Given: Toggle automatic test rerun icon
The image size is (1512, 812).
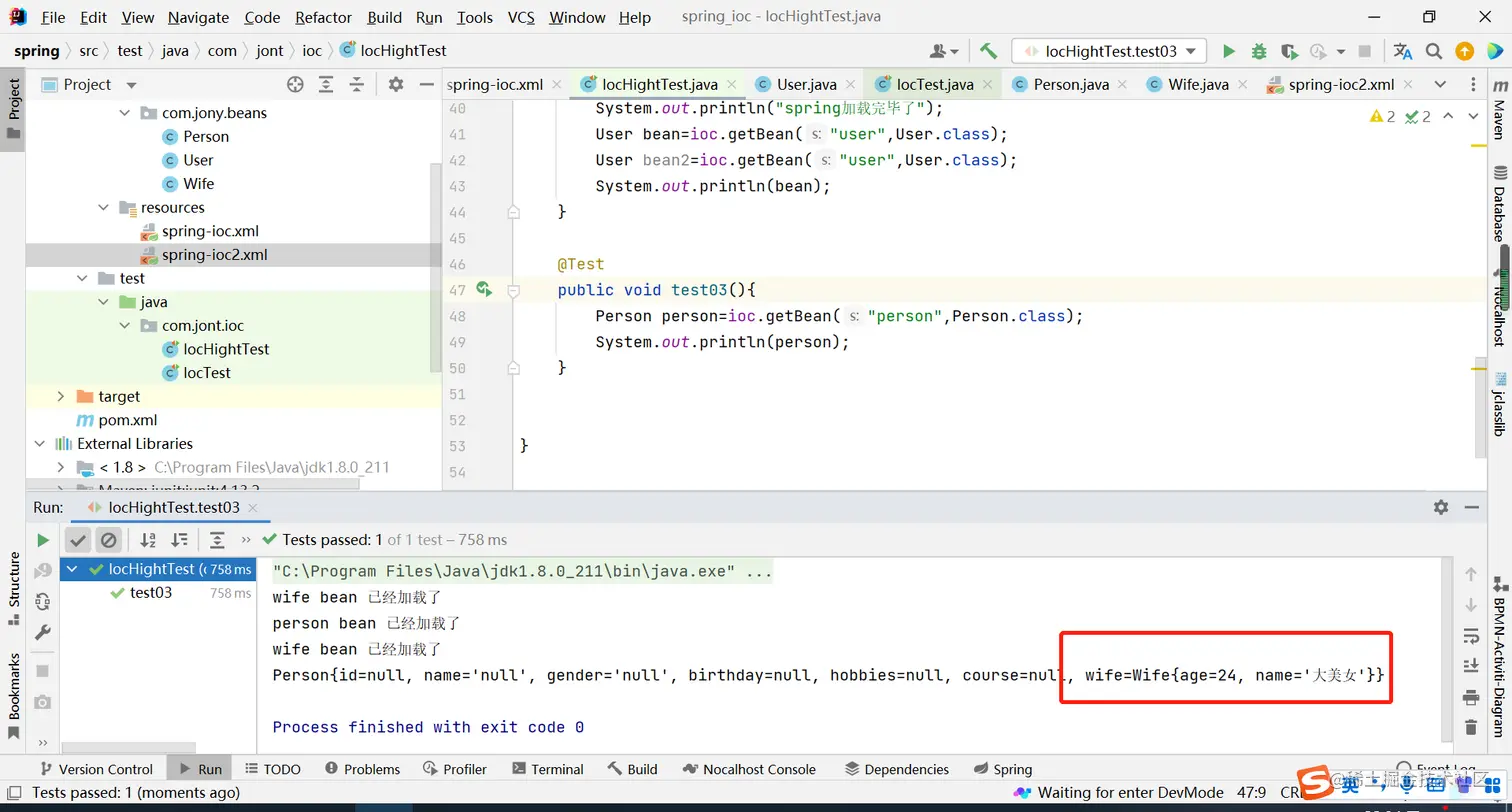Looking at the screenshot, I should point(42,602).
